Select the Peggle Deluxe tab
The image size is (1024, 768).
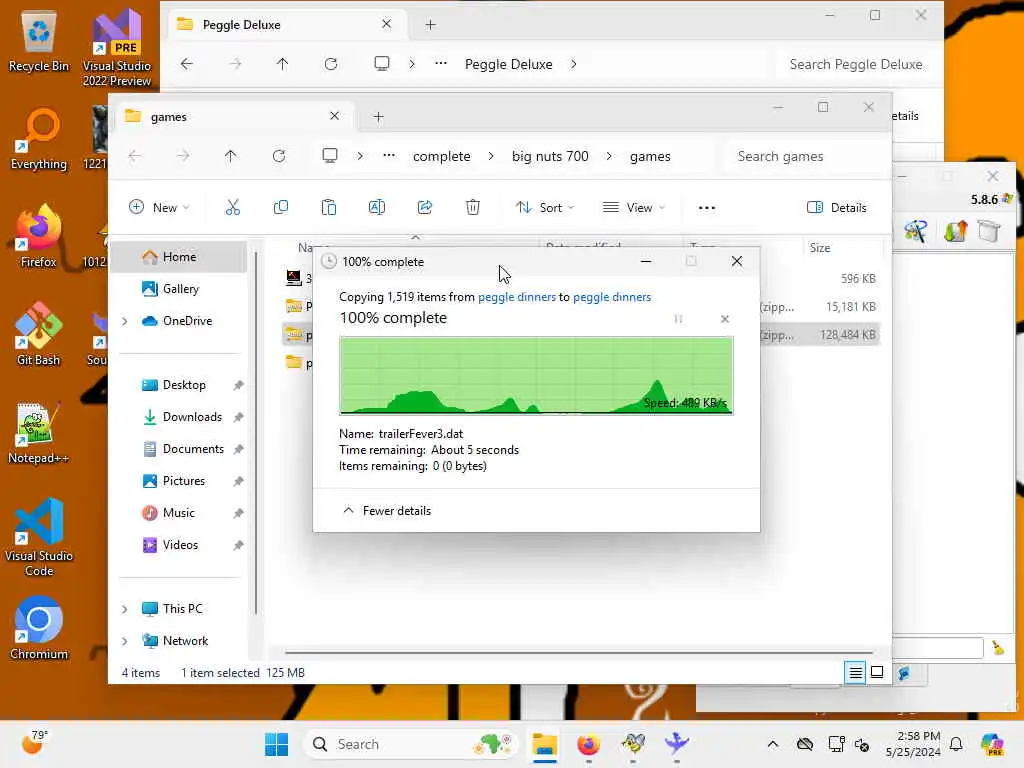(286, 25)
